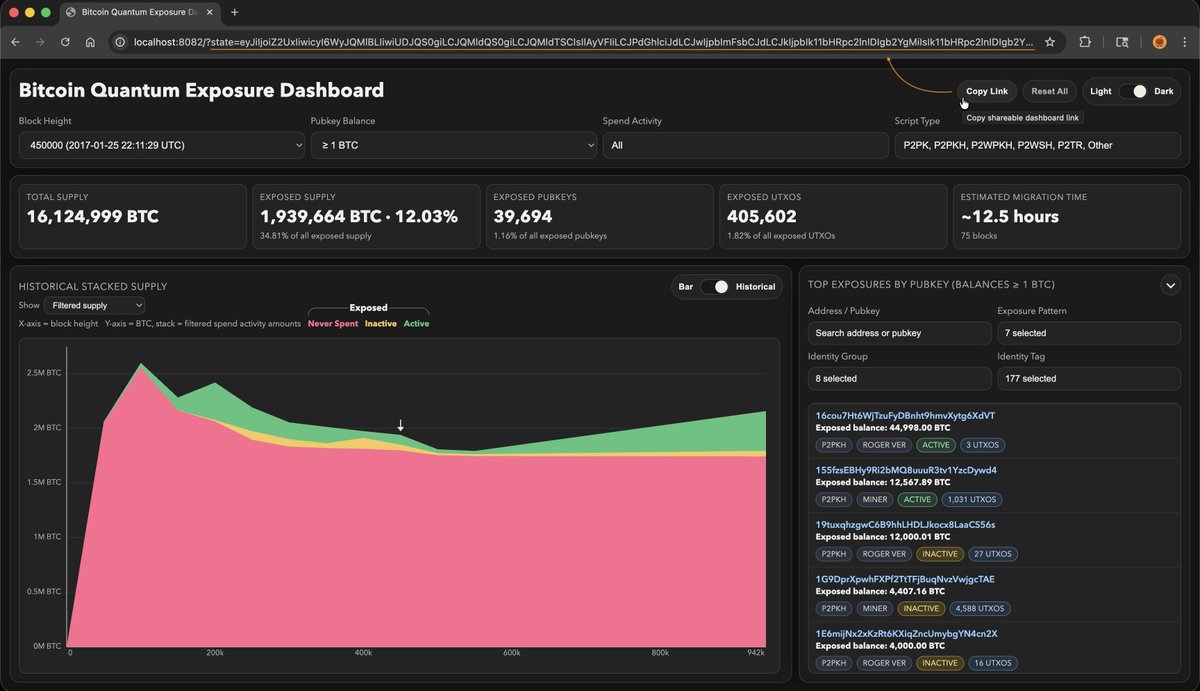
Task: Click the Reset All button
Action: (1049, 91)
